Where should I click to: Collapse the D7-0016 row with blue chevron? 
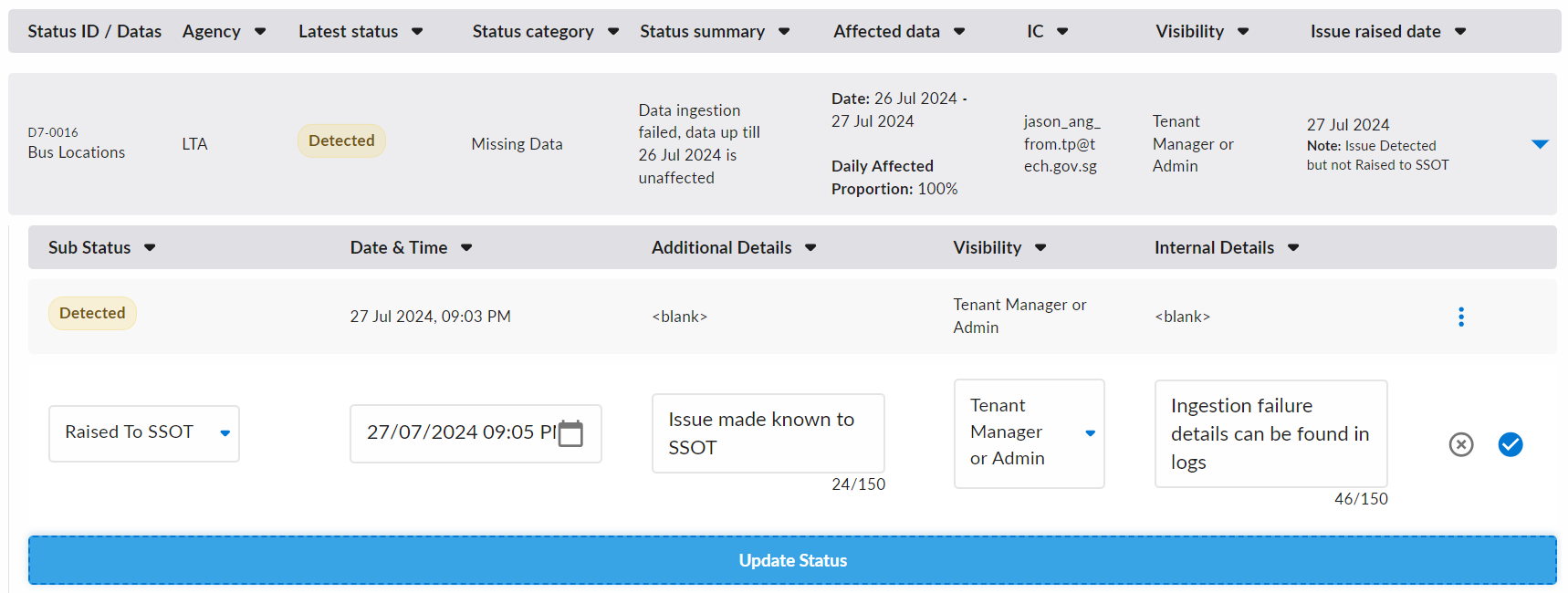pyautogui.click(x=1540, y=144)
